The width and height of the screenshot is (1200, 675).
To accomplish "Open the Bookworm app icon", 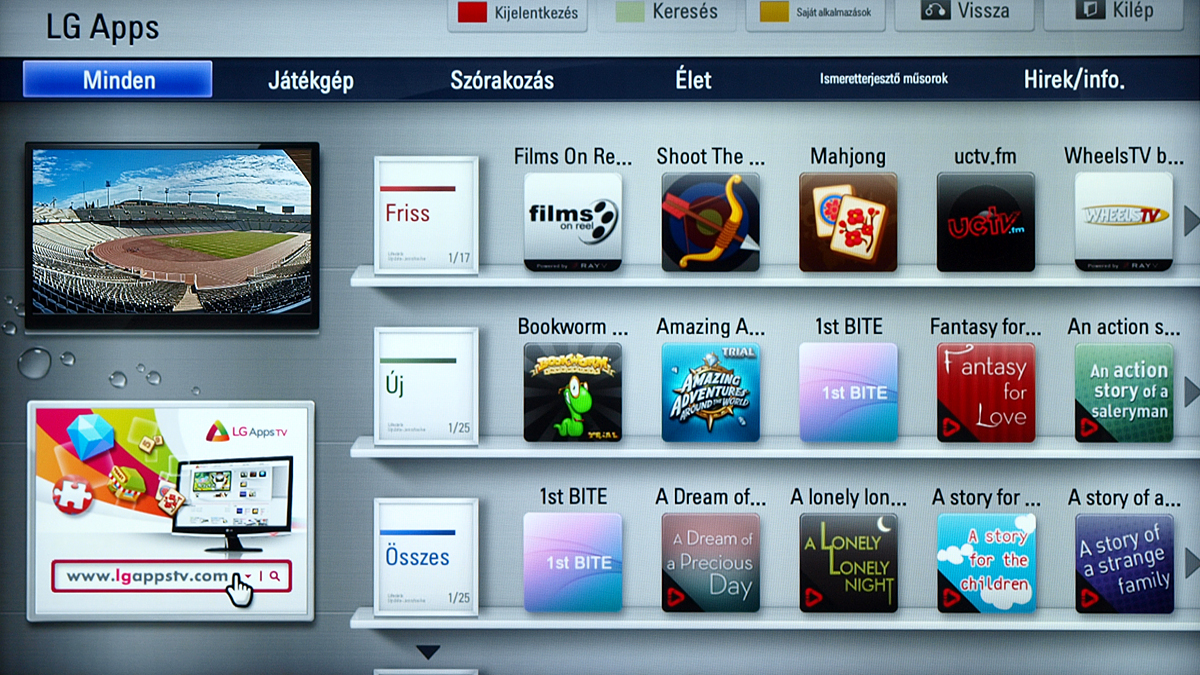I will click(x=573, y=393).
